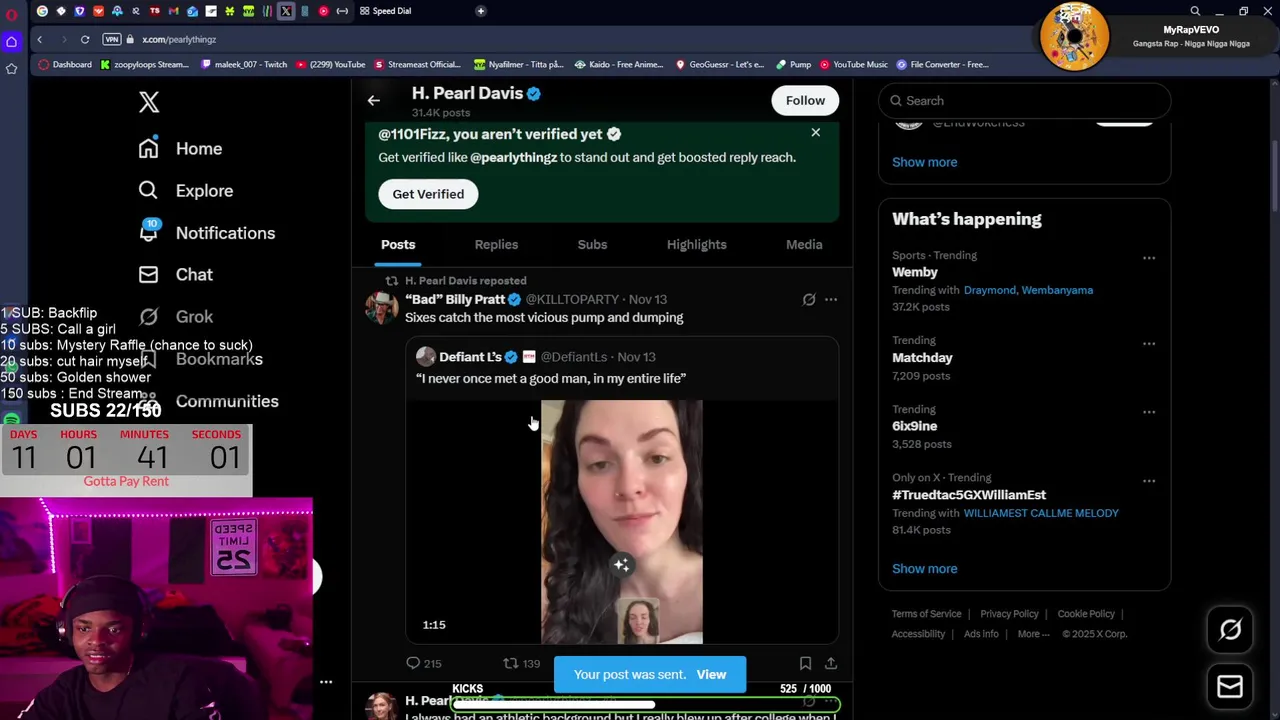Viewport: 1280px width, 720px height.
Task: Reload the page in browser
Action: click(85, 39)
